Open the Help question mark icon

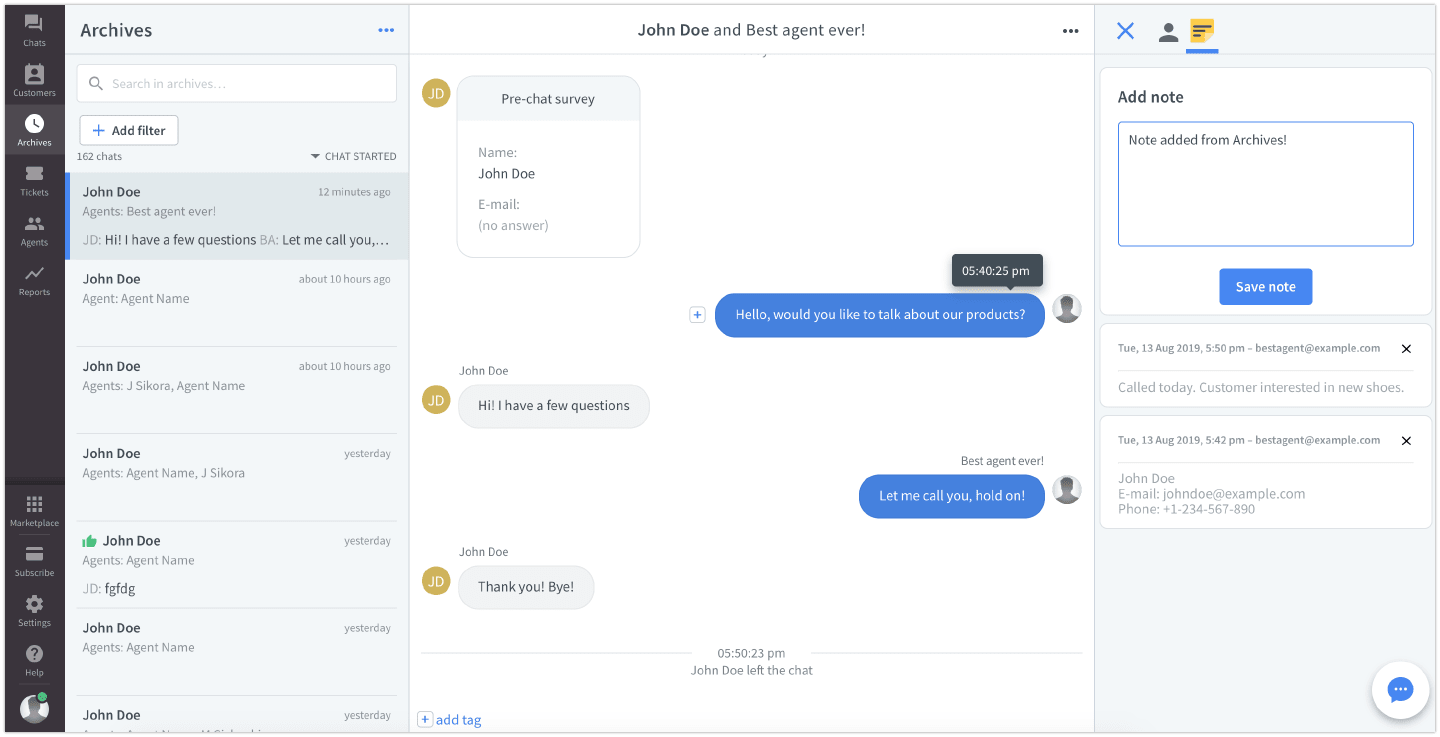pyautogui.click(x=34, y=660)
